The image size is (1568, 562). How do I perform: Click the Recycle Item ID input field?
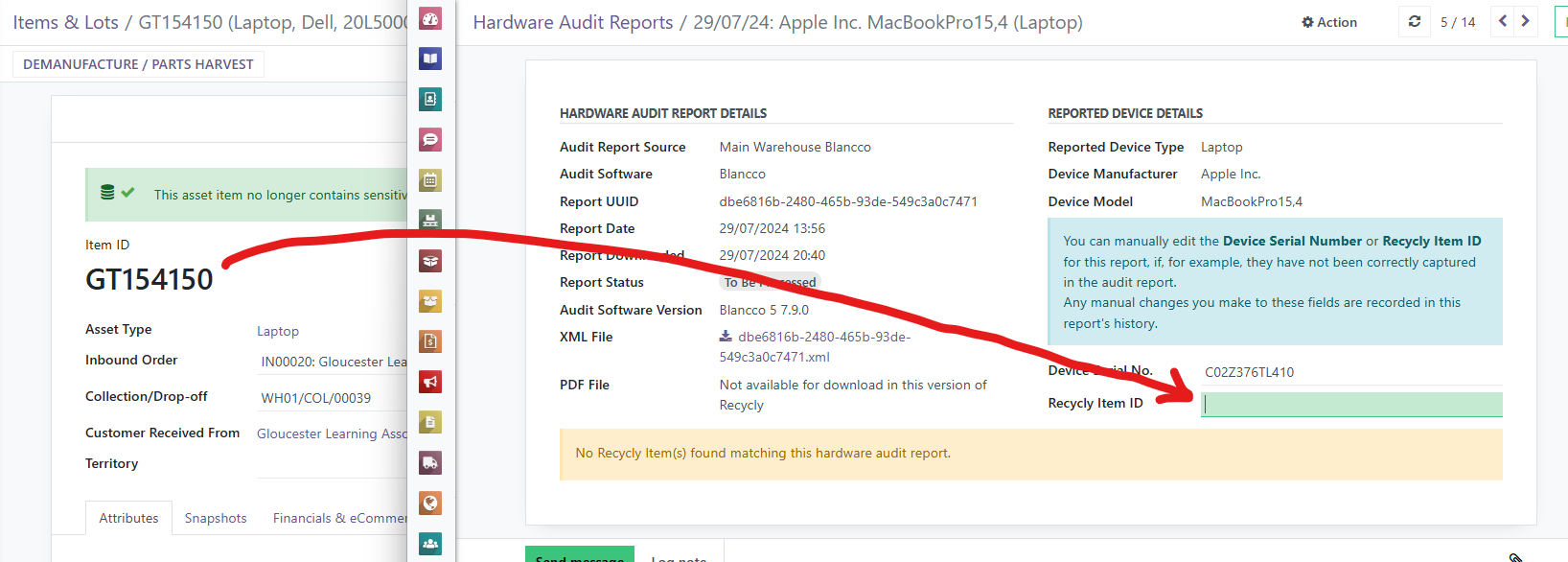pos(1350,405)
